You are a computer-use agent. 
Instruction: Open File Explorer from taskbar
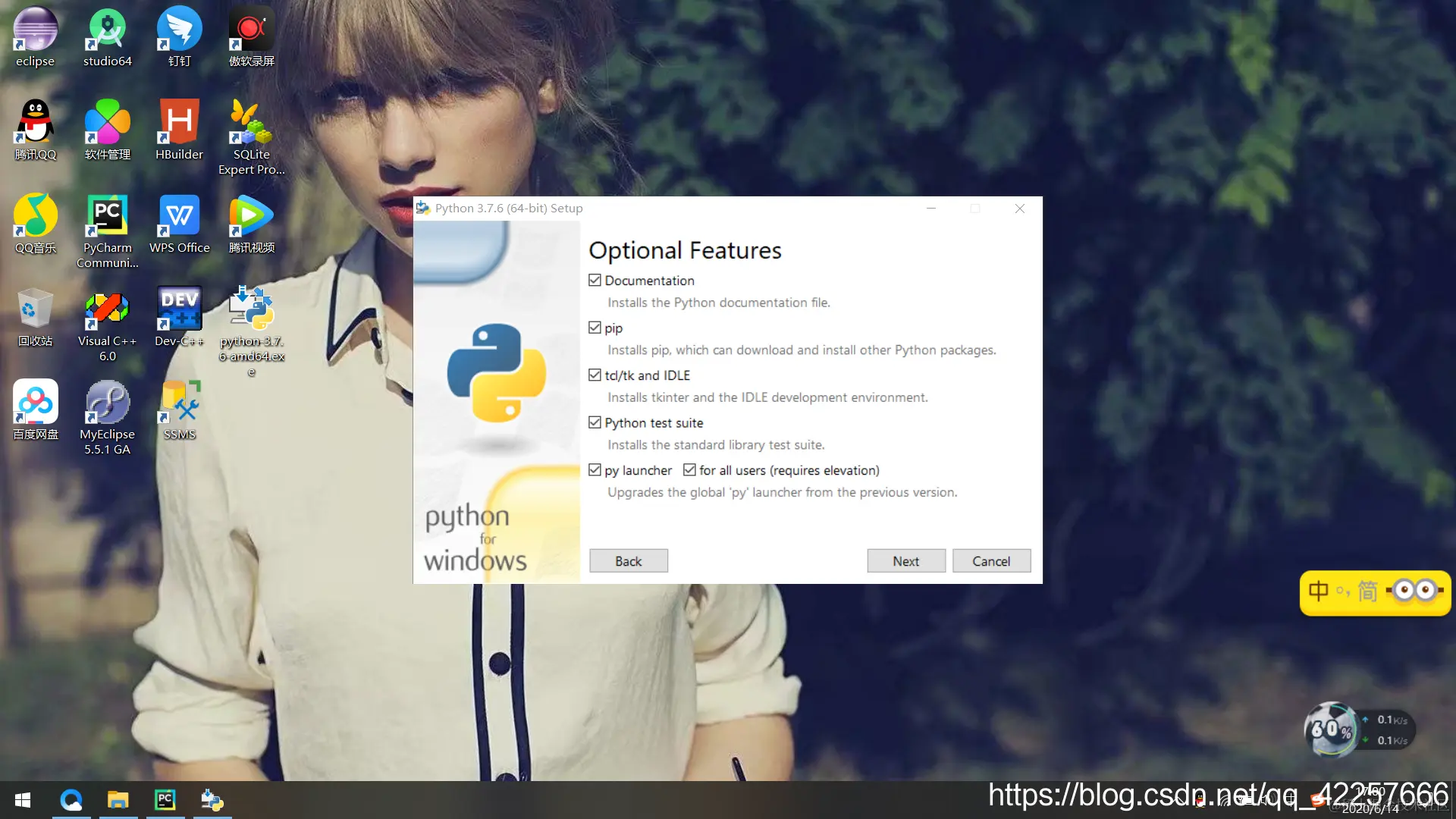click(118, 800)
